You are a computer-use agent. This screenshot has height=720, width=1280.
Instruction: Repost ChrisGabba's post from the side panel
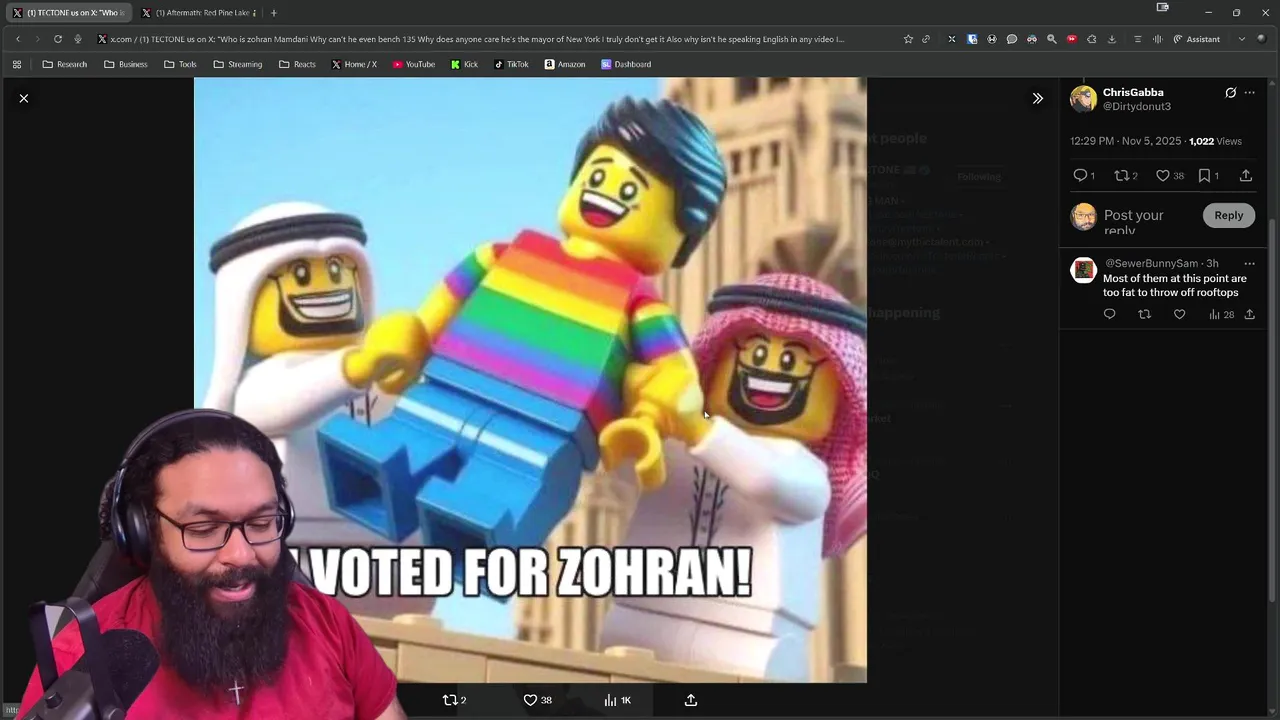(x=1126, y=175)
